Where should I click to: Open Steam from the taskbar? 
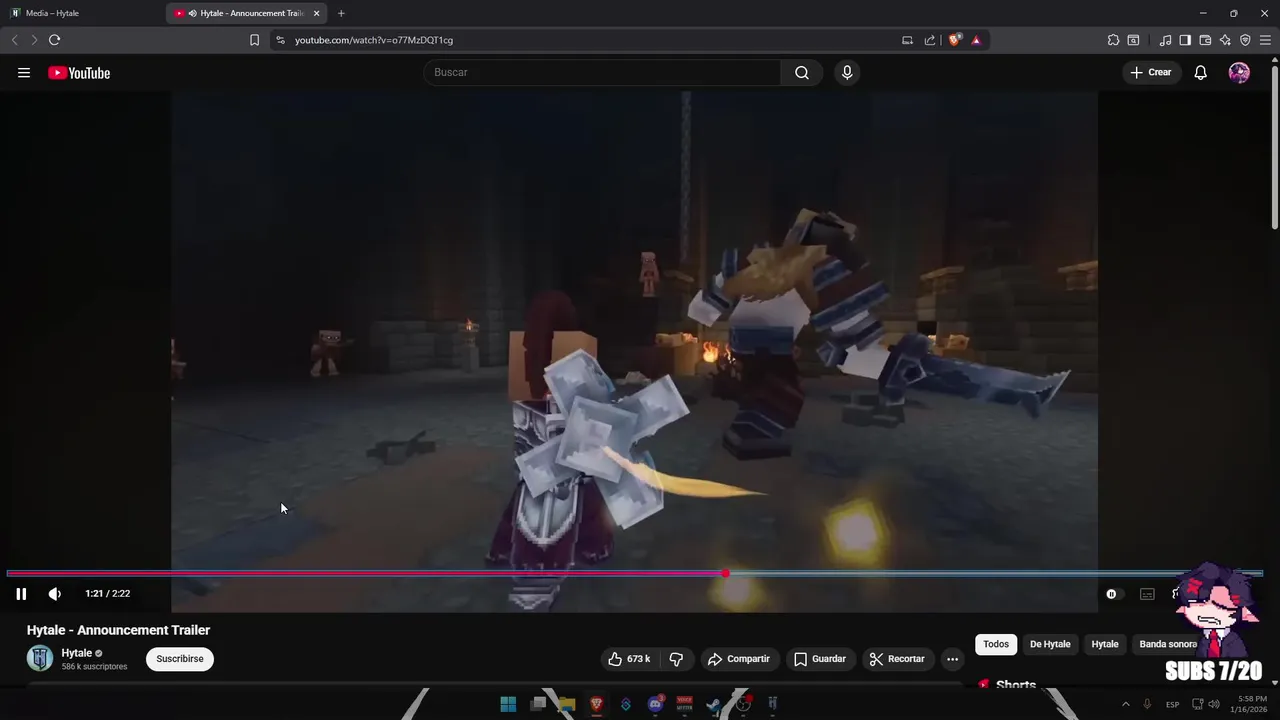click(714, 704)
